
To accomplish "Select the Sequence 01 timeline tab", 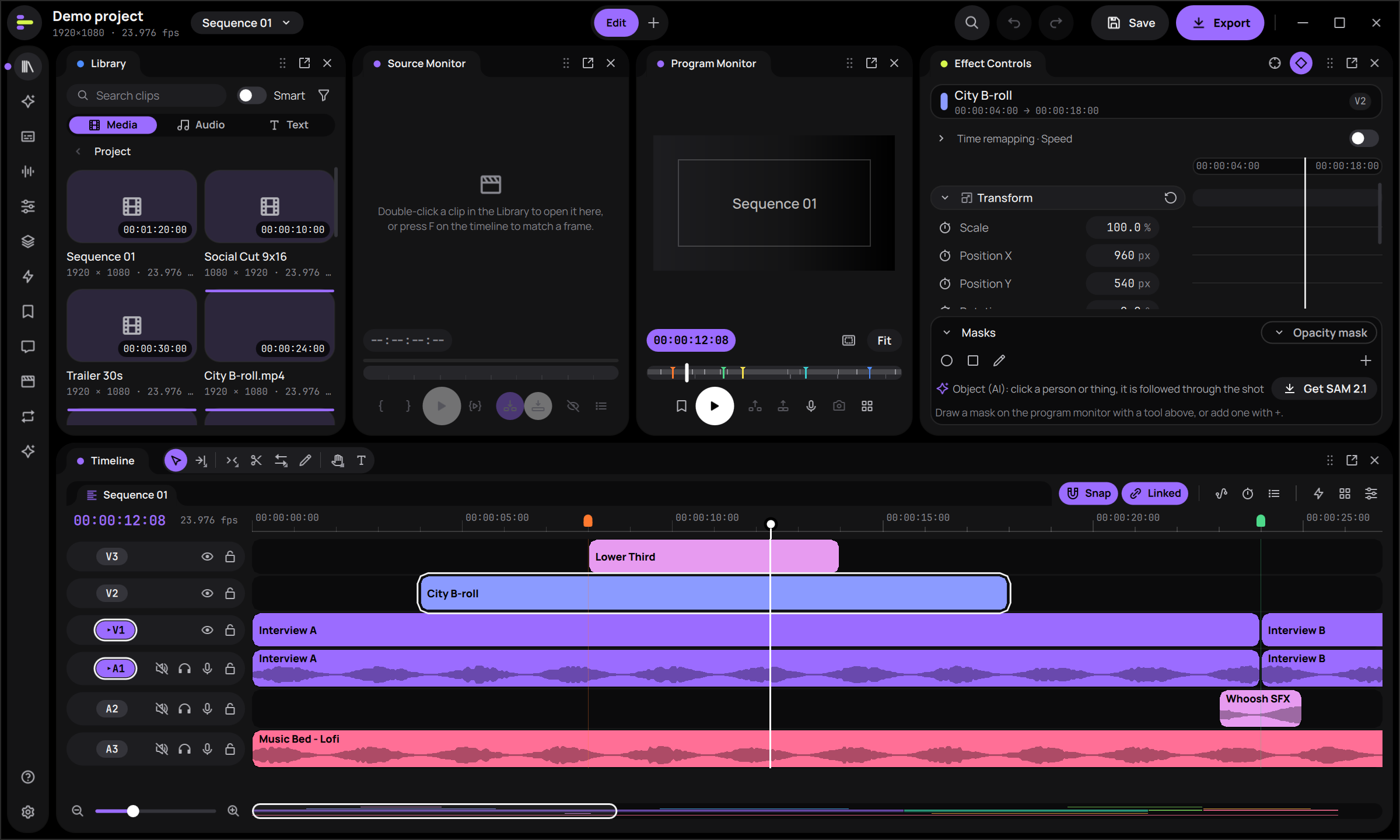I will [127, 495].
